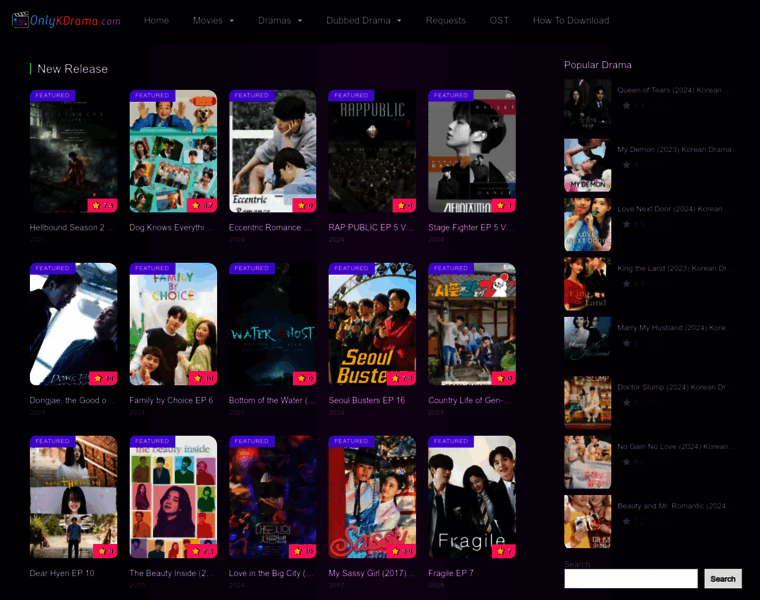Viewport: 760px width, 600px height.
Task: Open the OST page
Action: 499,20
